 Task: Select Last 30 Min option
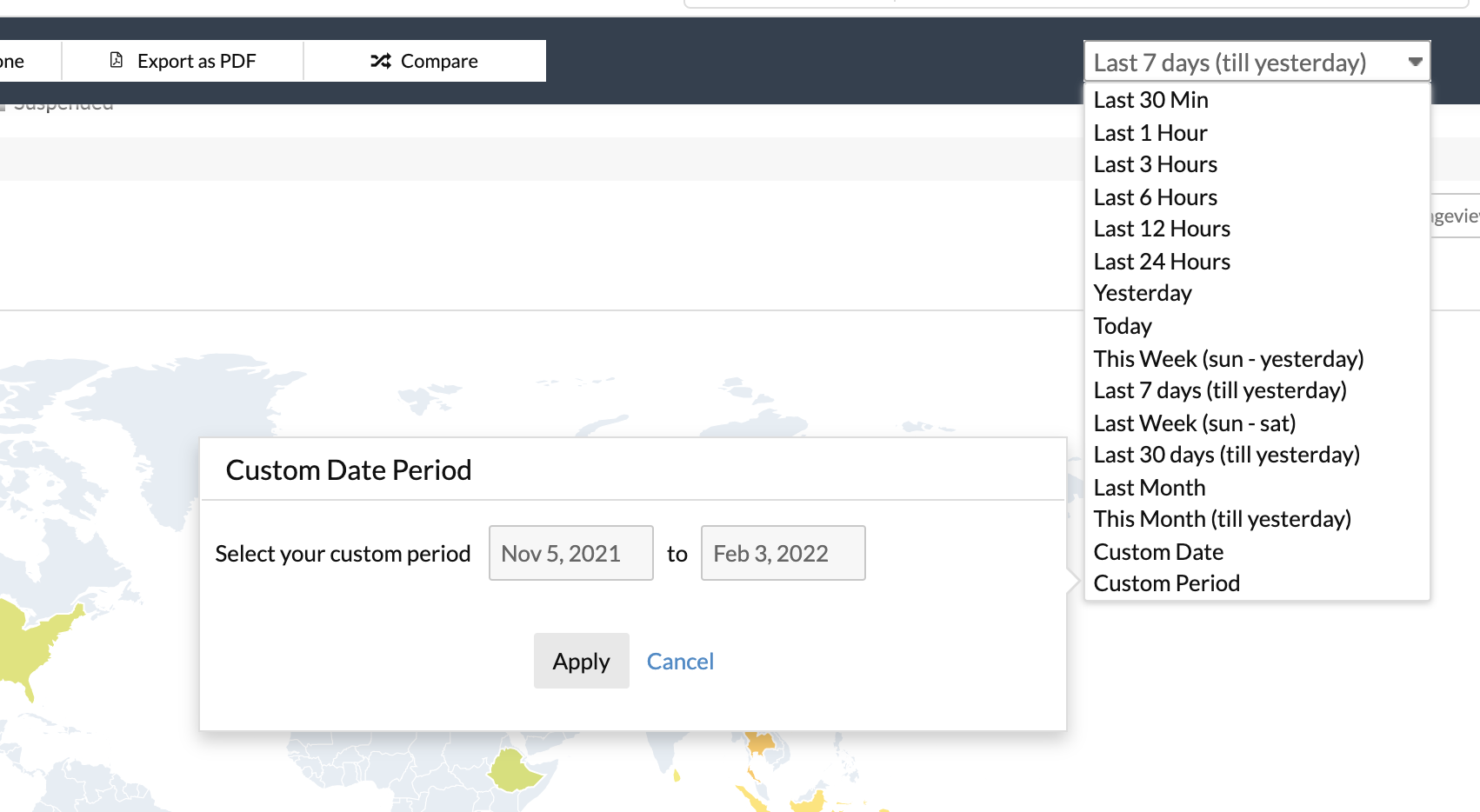tap(1150, 100)
